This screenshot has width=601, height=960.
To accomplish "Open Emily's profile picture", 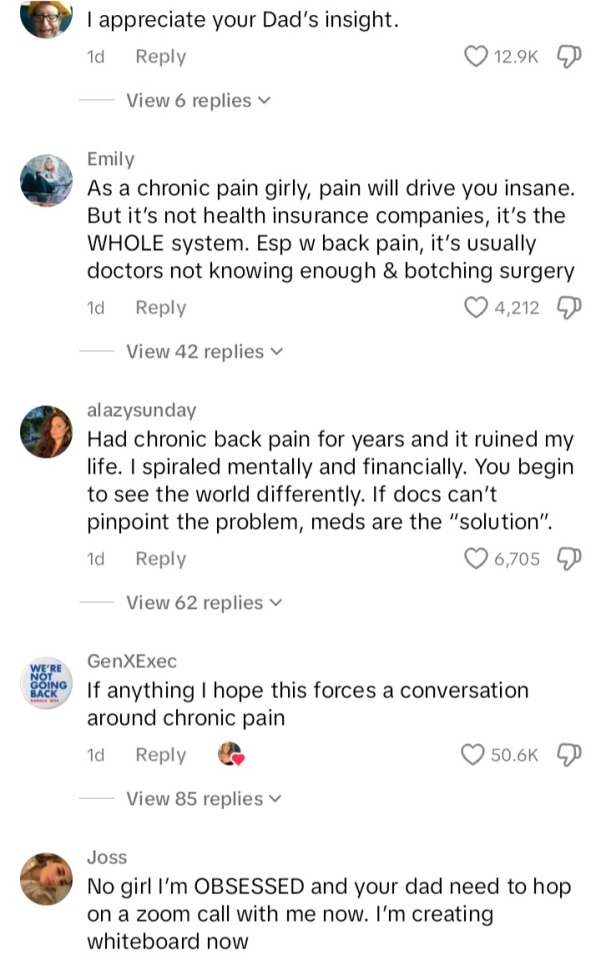I will coord(46,180).
